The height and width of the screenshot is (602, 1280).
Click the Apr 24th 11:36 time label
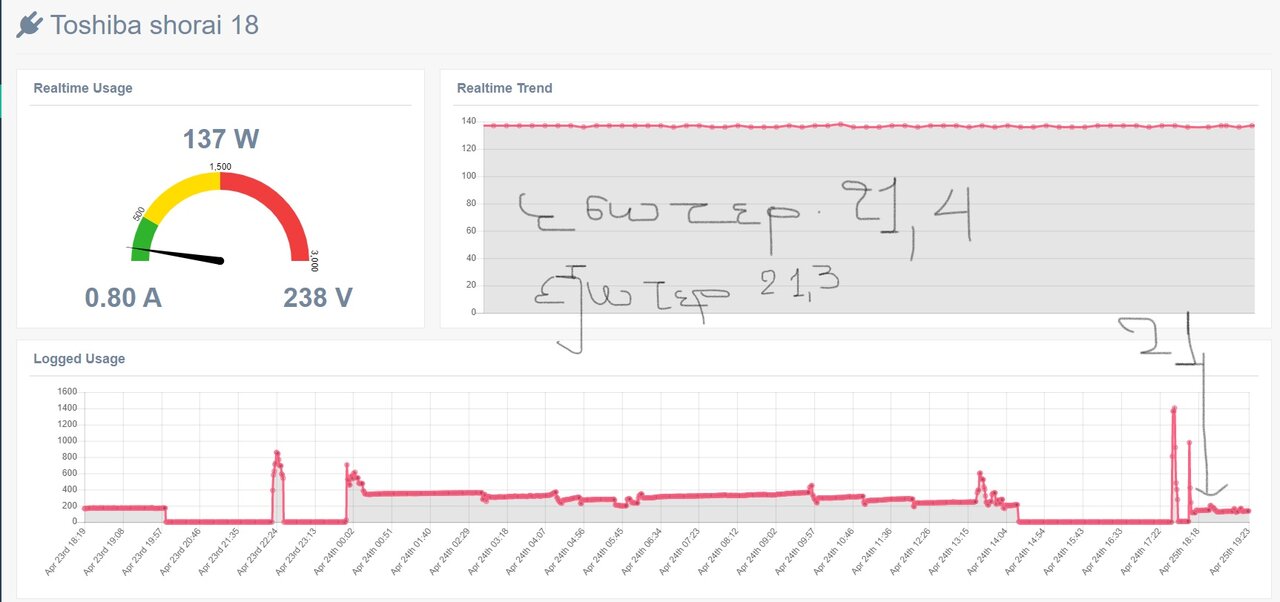pyautogui.click(x=873, y=551)
